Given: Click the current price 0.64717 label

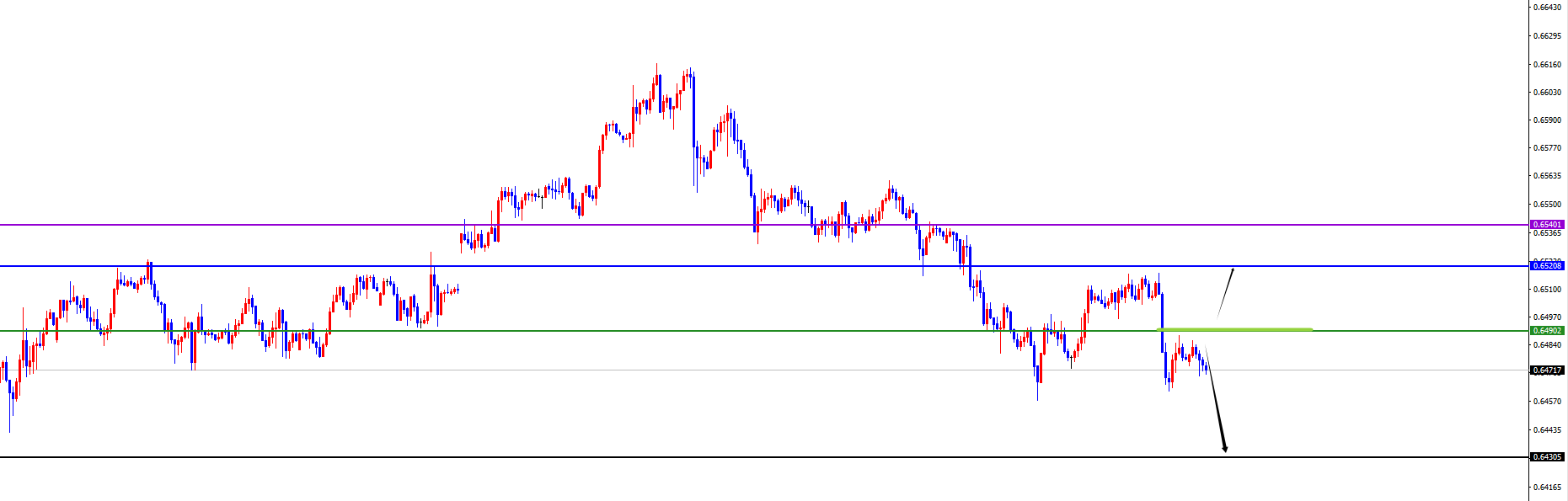Looking at the screenshot, I should point(1547,370).
